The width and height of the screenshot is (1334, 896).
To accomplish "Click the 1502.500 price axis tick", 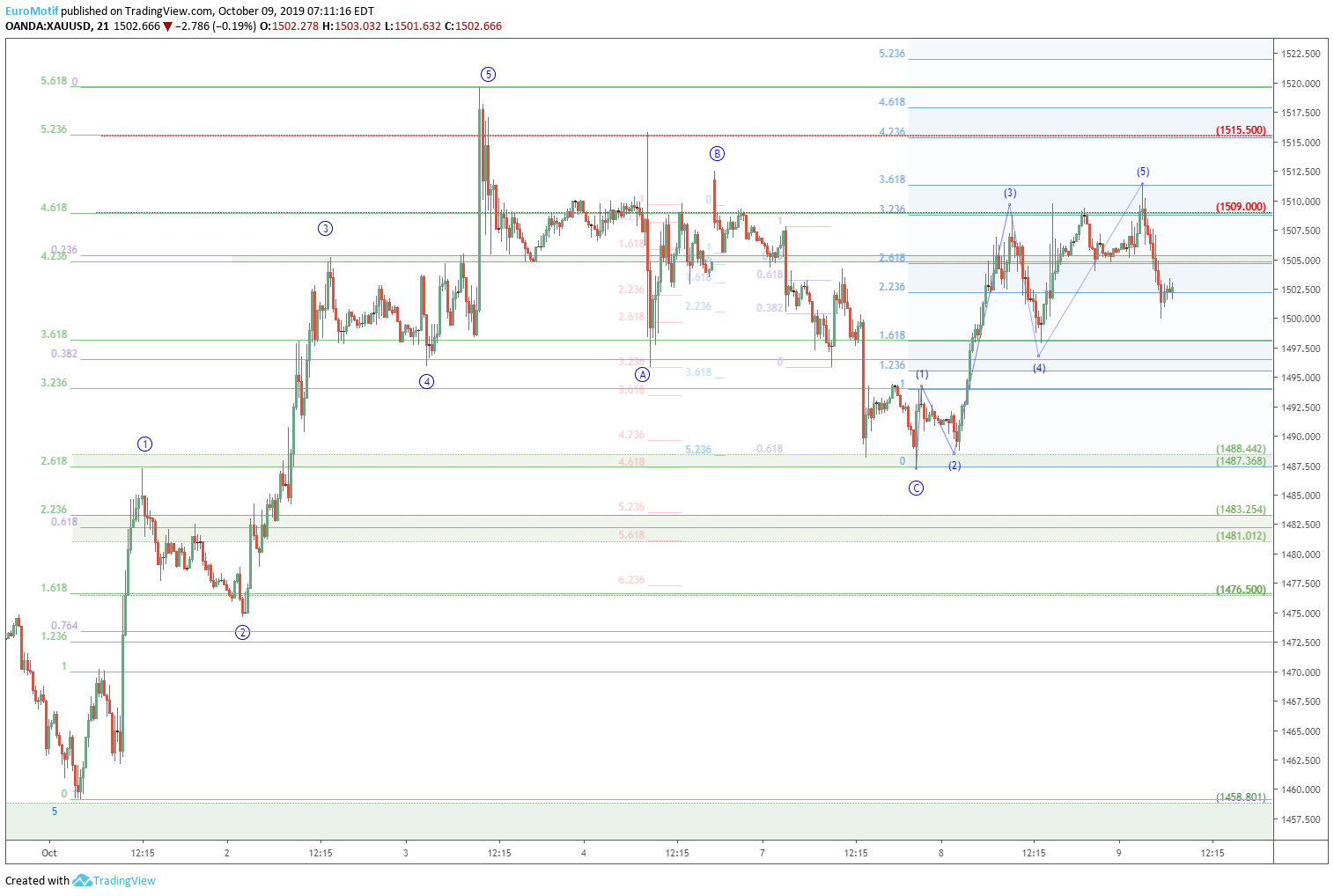I will pos(1301,290).
